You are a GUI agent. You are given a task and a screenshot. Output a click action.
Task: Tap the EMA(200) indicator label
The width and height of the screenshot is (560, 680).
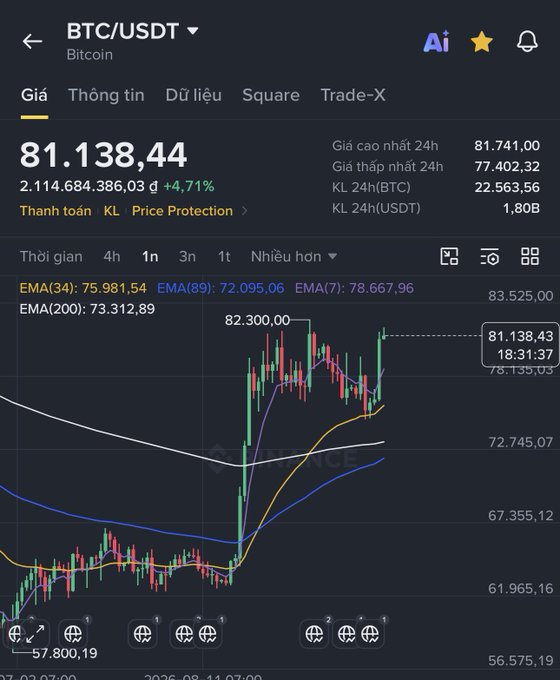click(87, 309)
